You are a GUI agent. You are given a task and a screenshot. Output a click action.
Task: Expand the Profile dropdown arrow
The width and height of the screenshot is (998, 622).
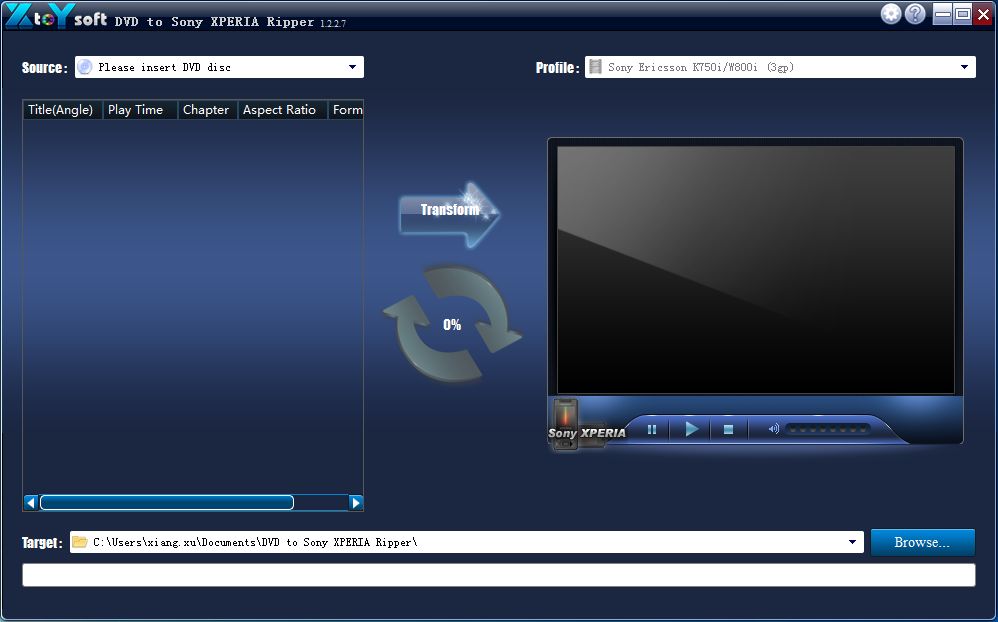[964, 67]
